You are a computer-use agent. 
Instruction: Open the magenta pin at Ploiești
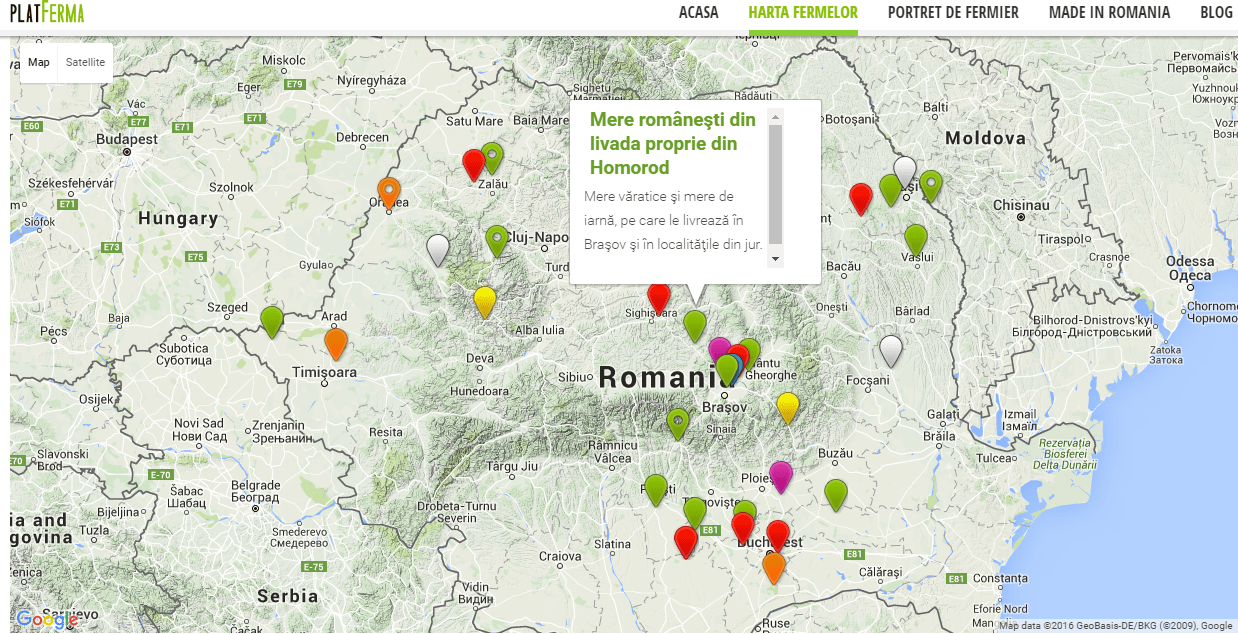coord(781,477)
